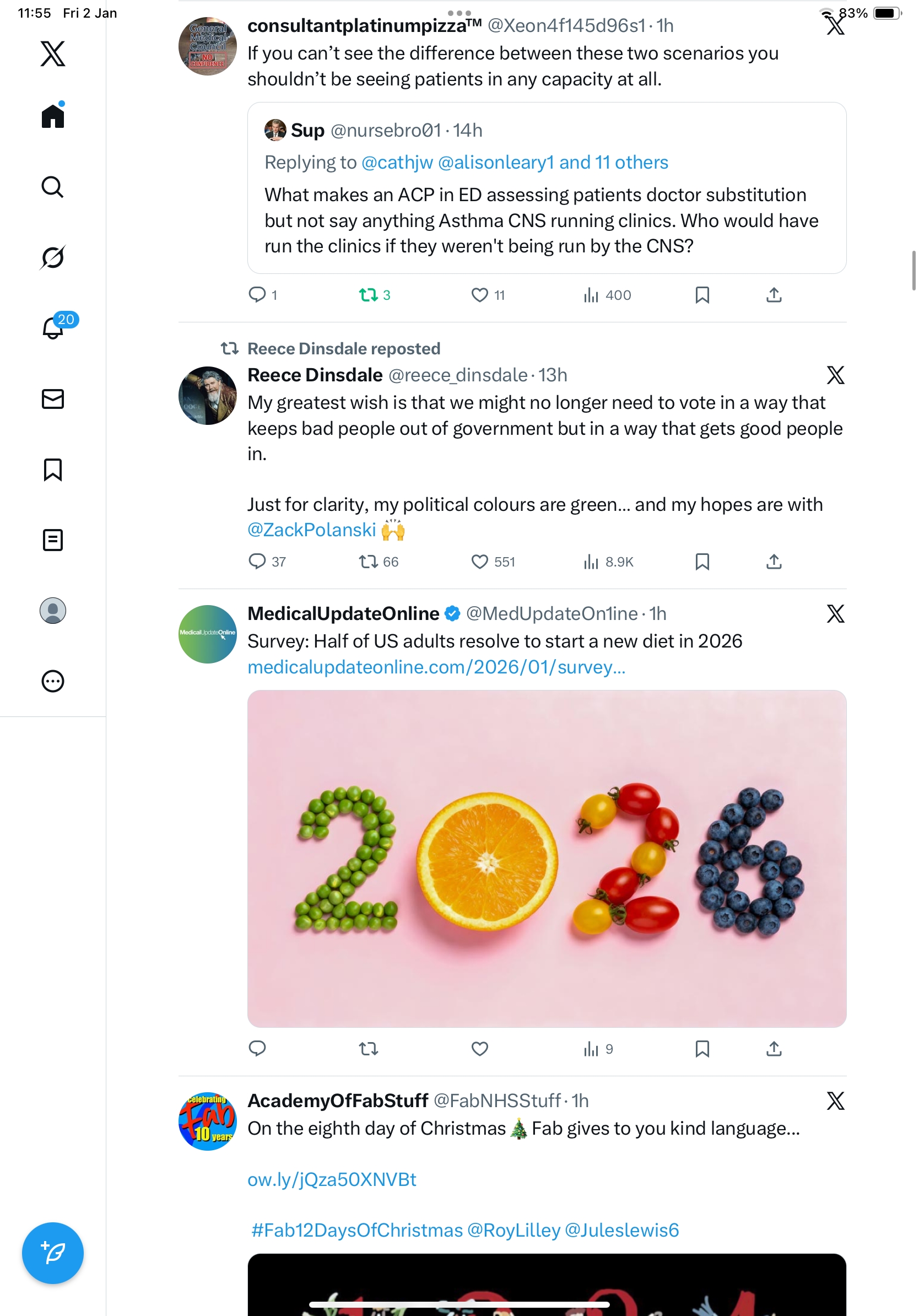Open the medicalupdateonline.com survey link
This screenshot has width=919, height=1316.
436,667
